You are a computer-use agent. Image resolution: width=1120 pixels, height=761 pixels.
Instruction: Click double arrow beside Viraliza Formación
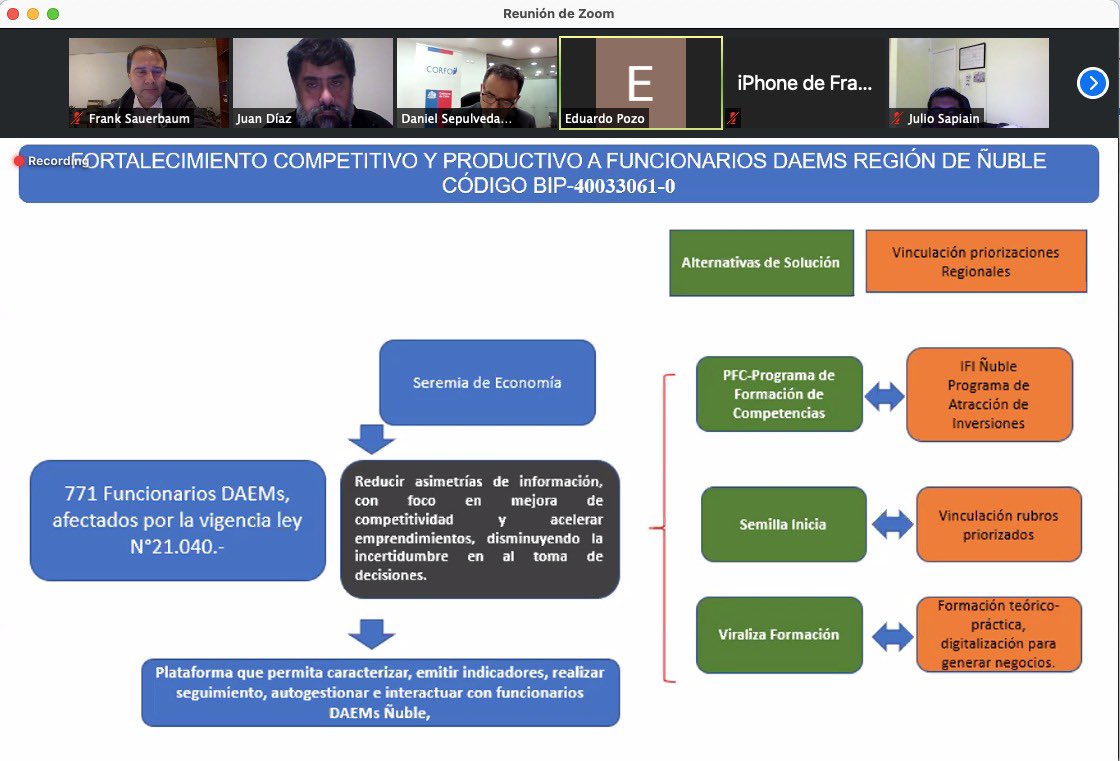click(892, 637)
